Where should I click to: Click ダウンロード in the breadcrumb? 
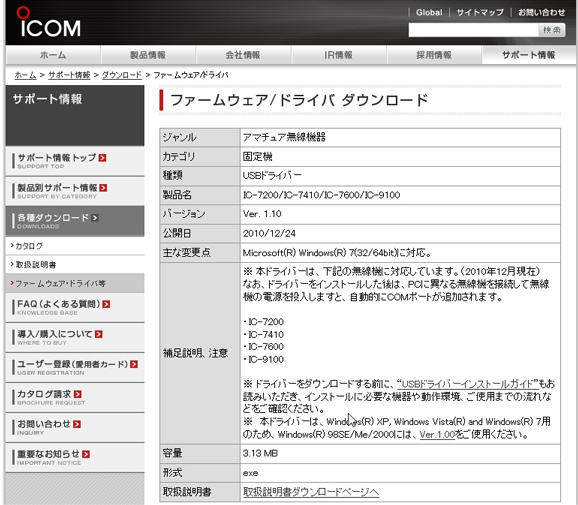click(x=122, y=75)
